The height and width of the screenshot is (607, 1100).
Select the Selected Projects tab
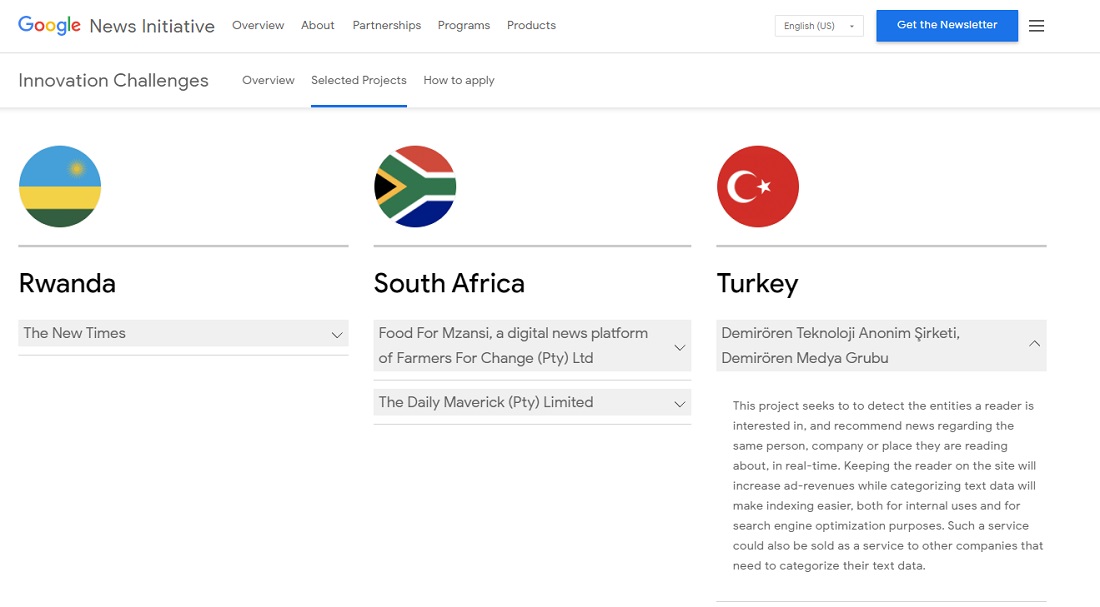coord(358,80)
